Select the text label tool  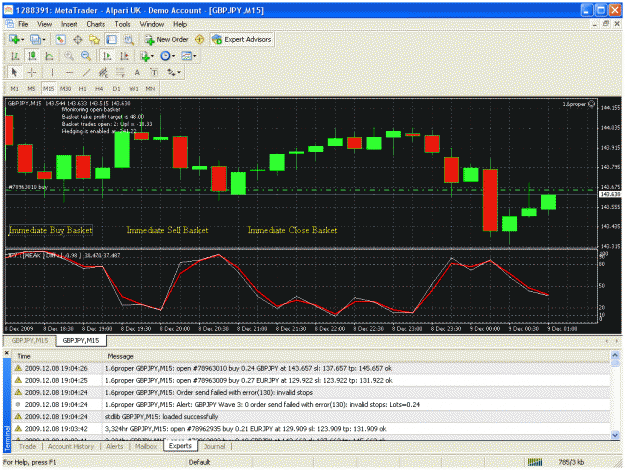pyautogui.click(x=154, y=73)
